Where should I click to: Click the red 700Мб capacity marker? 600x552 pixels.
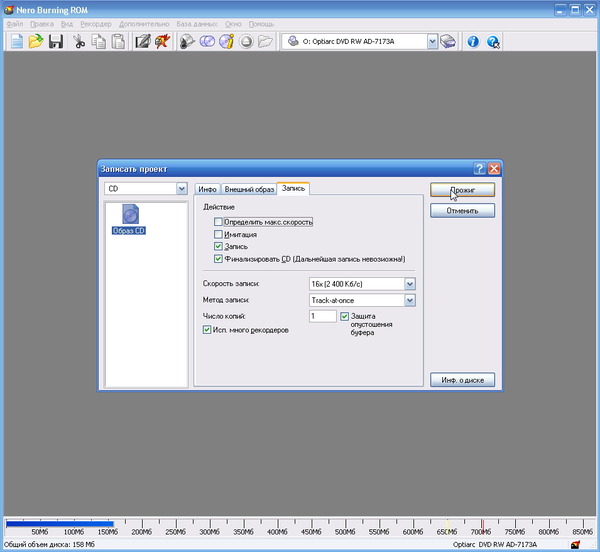[x=482, y=528]
